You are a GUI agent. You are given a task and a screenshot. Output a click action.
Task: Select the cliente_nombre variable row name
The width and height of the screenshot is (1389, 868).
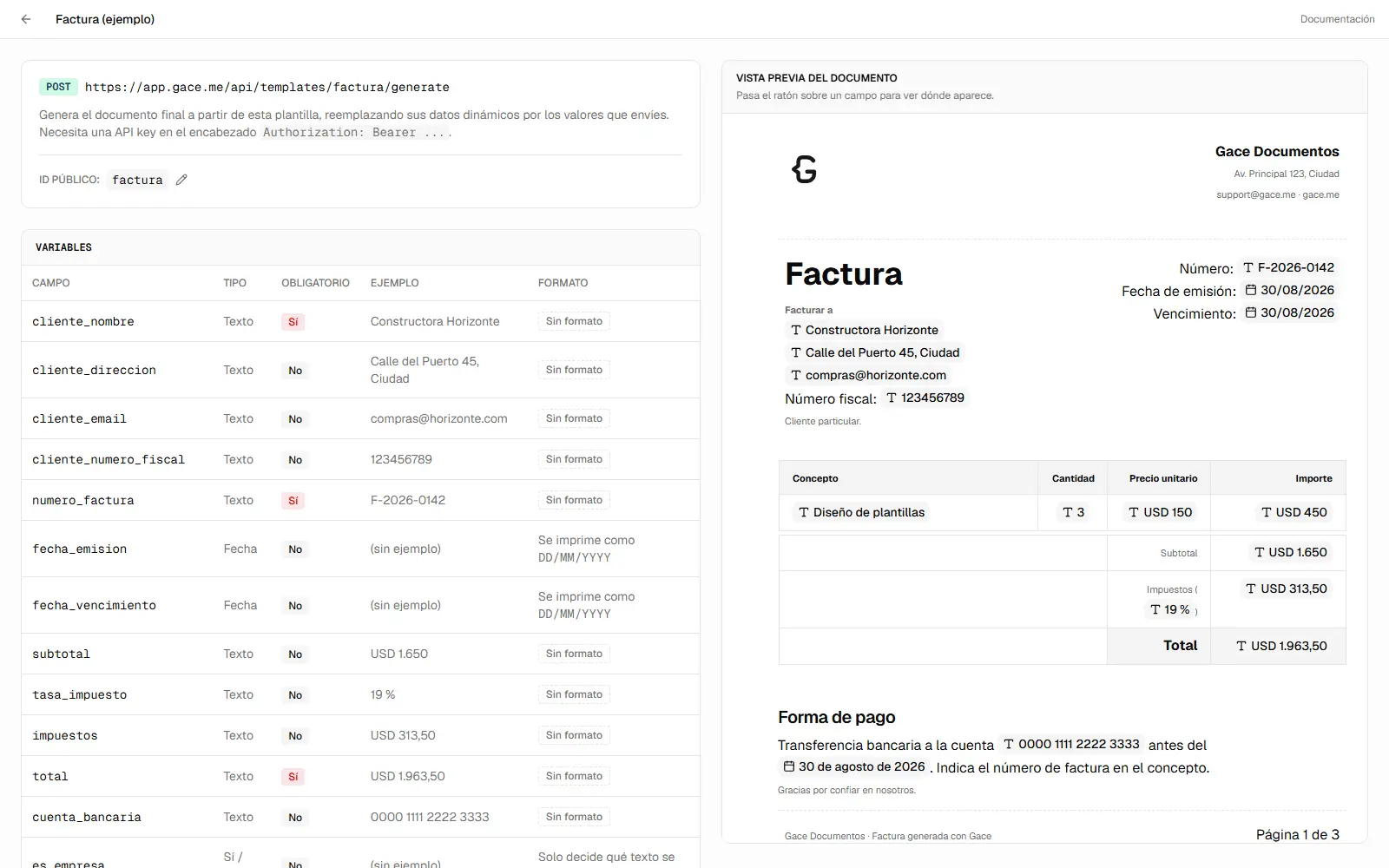pos(83,321)
